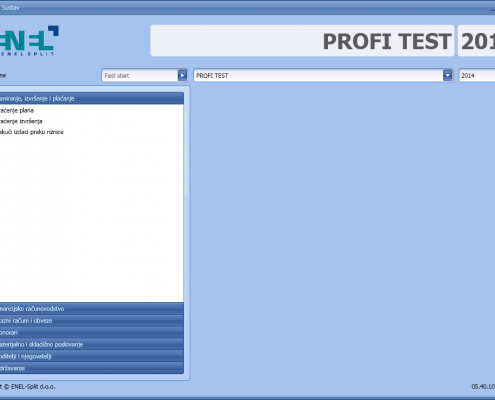Click the large PROFI TEST title banner
Image resolution: width=495 pixels, height=400 pixels.
pyautogui.click(x=302, y=41)
